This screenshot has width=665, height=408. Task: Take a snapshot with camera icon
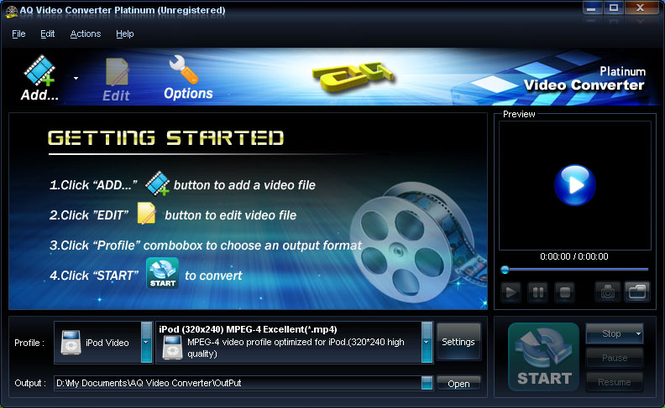(607, 292)
